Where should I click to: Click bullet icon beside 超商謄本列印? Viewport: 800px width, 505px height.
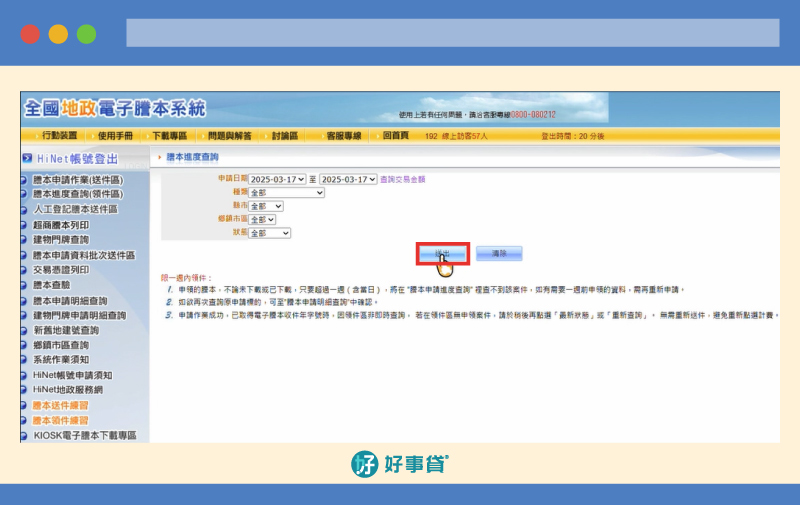[24, 225]
